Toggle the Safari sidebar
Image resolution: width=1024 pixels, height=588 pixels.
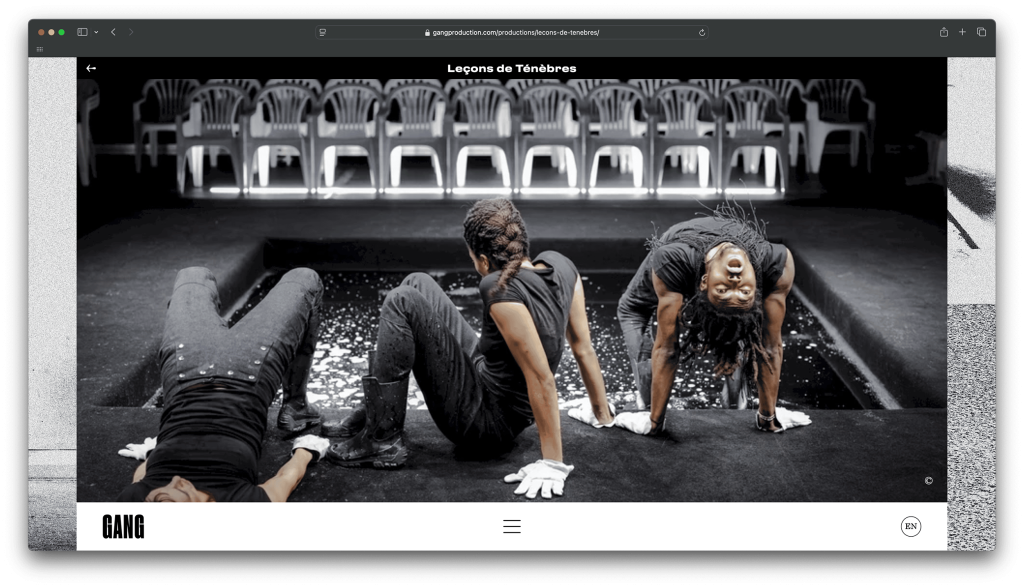point(82,32)
